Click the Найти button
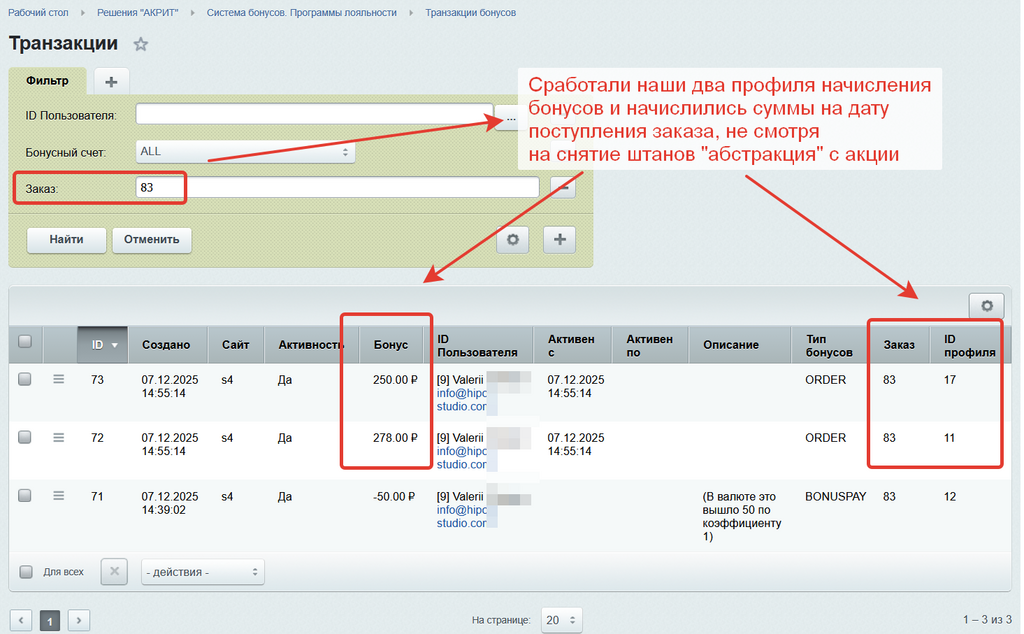The image size is (1024, 634). (x=66, y=240)
